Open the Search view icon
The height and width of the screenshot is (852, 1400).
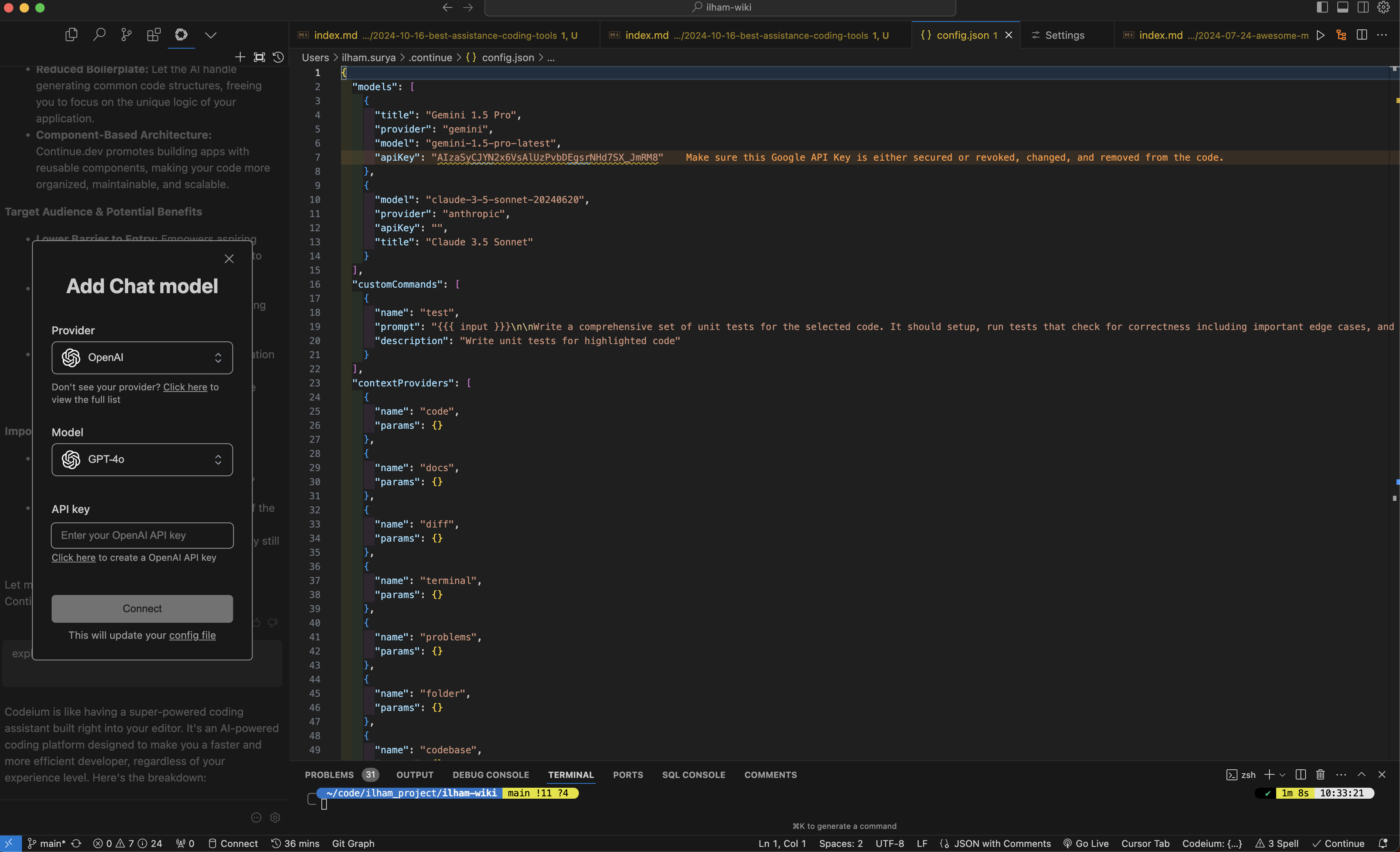point(99,35)
